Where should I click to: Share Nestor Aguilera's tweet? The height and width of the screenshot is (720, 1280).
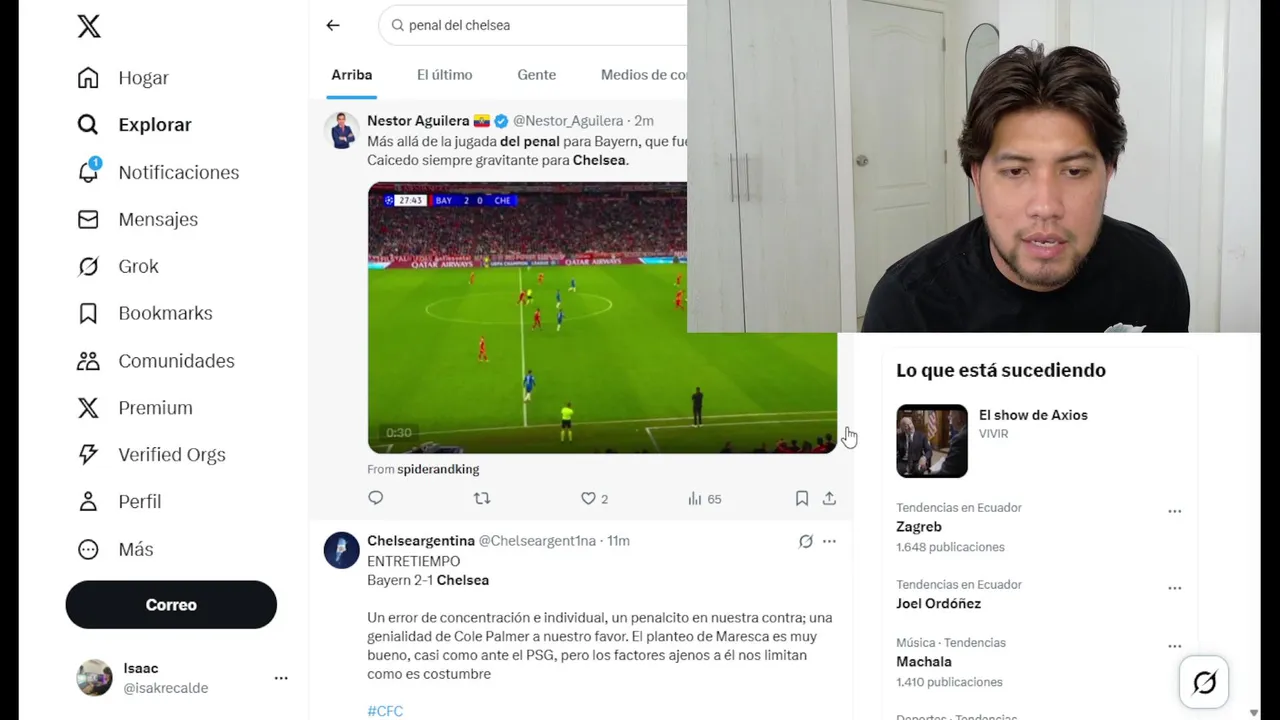(829, 498)
